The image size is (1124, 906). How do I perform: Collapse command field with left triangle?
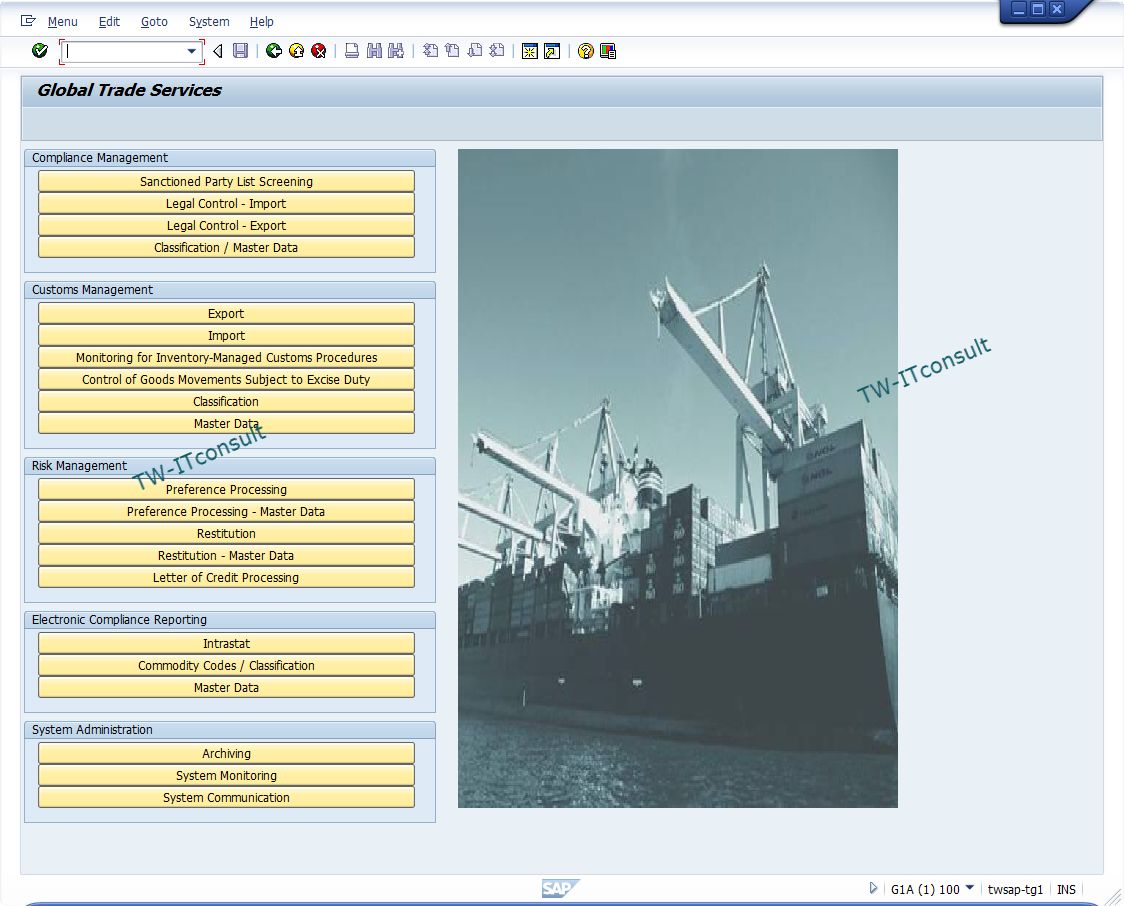point(217,51)
